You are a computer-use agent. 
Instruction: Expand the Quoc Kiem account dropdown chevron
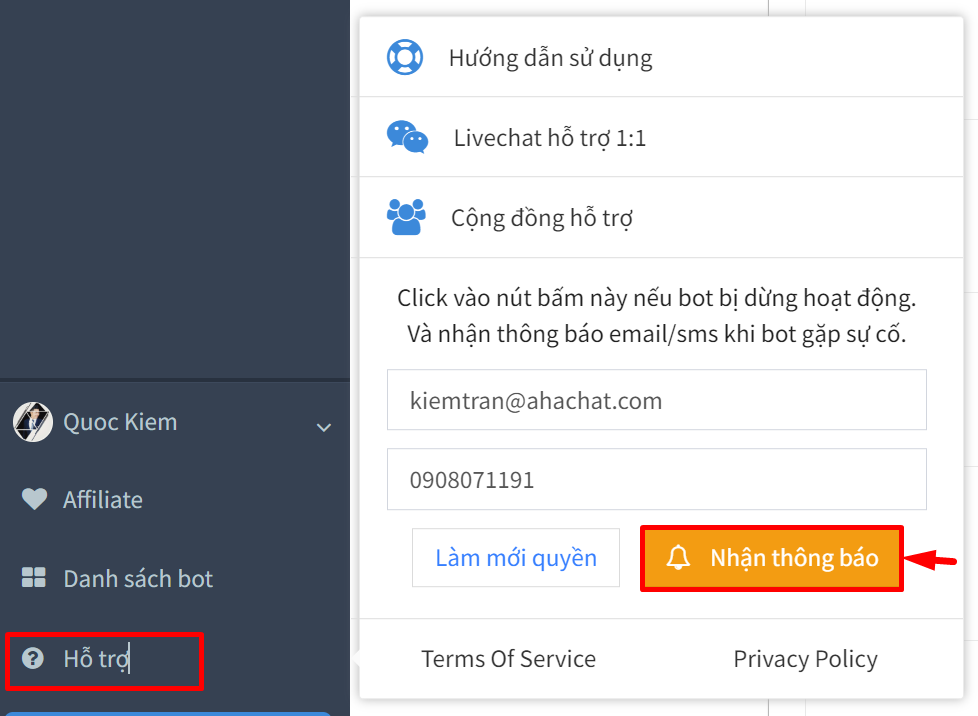(324, 427)
